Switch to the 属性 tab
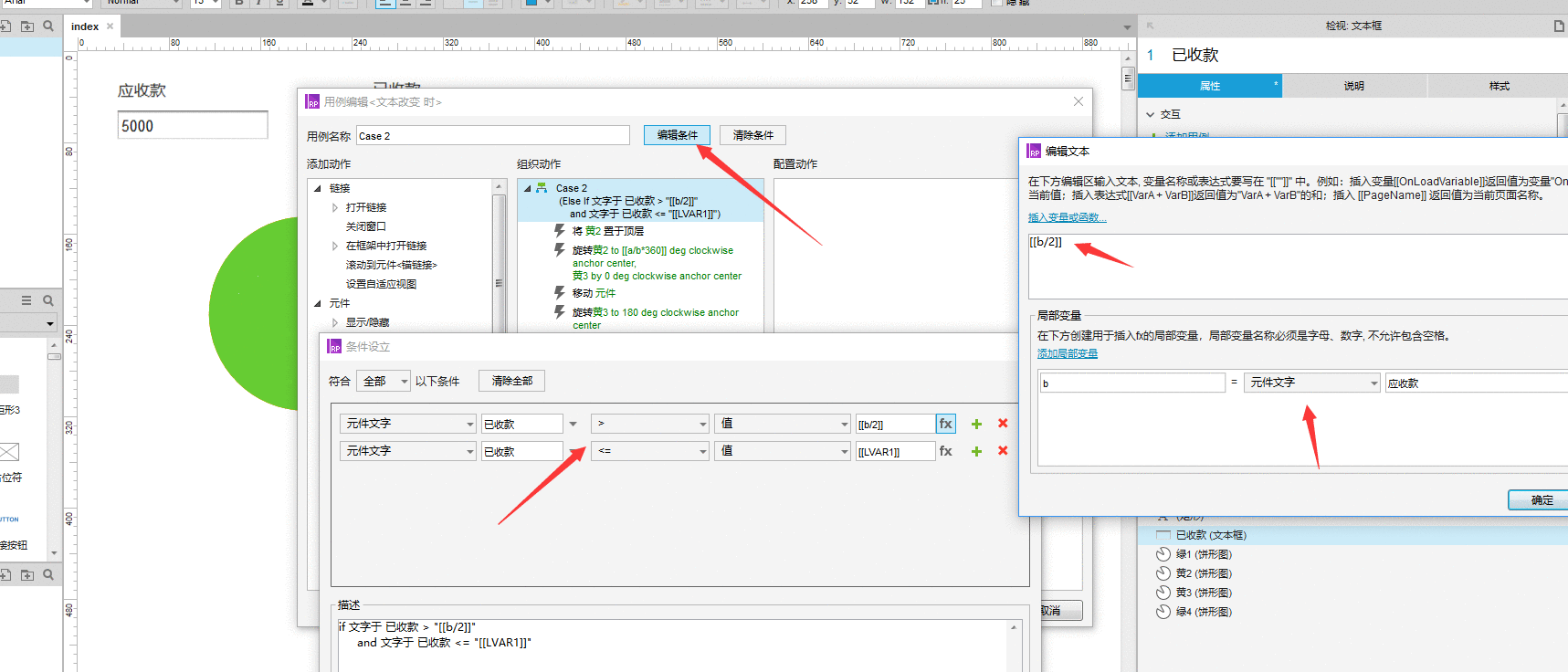 point(1210,86)
